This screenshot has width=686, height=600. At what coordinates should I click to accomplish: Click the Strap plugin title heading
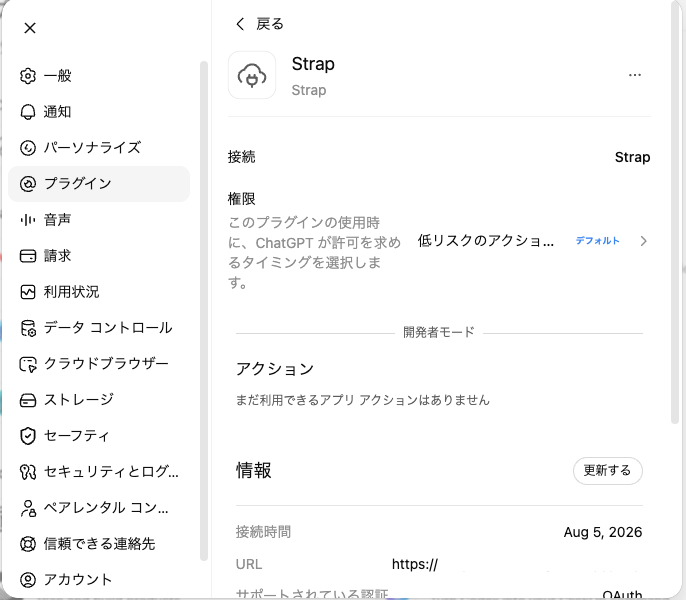point(313,64)
